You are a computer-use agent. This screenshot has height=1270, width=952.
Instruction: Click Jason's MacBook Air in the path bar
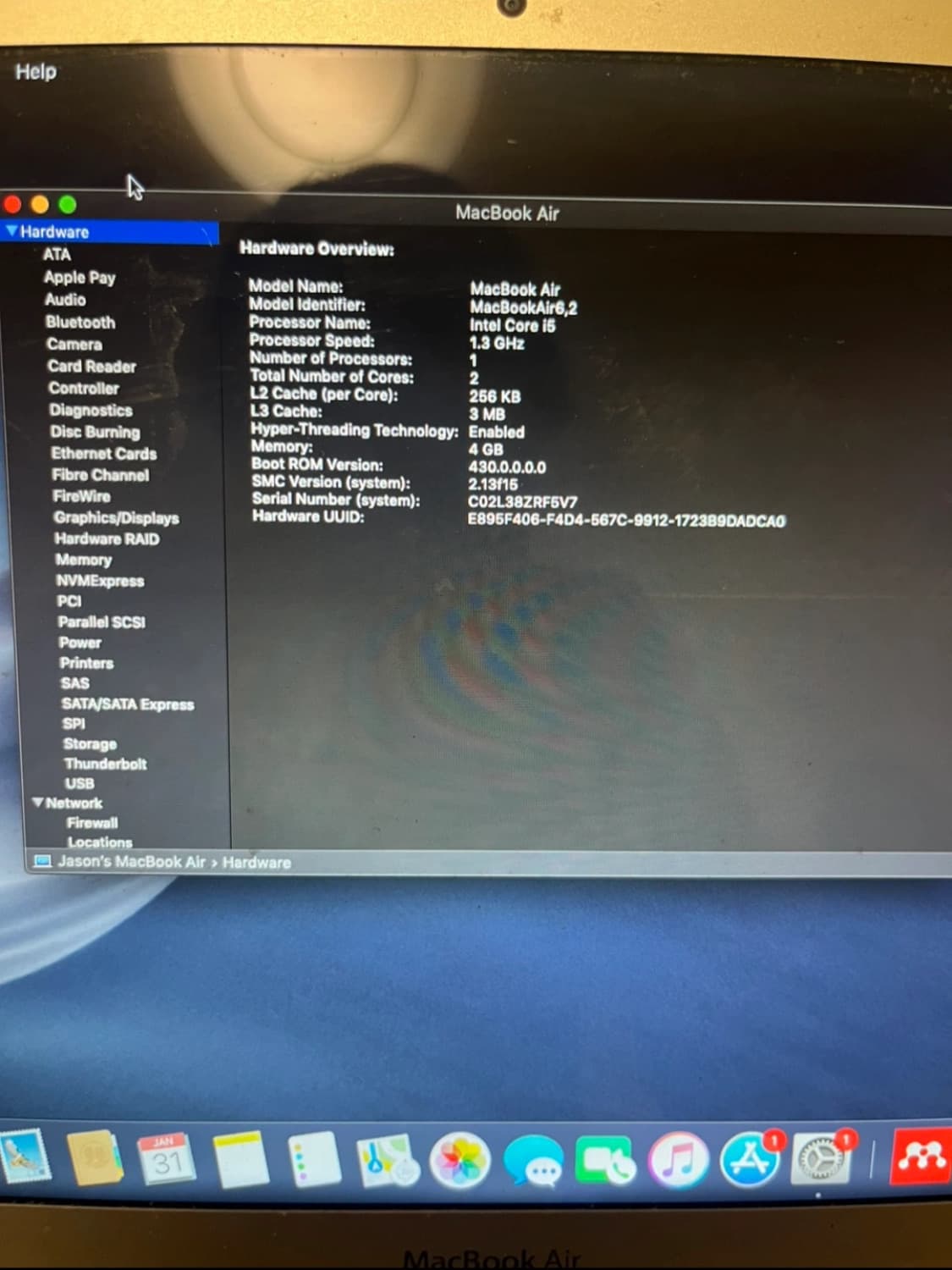pos(131,861)
